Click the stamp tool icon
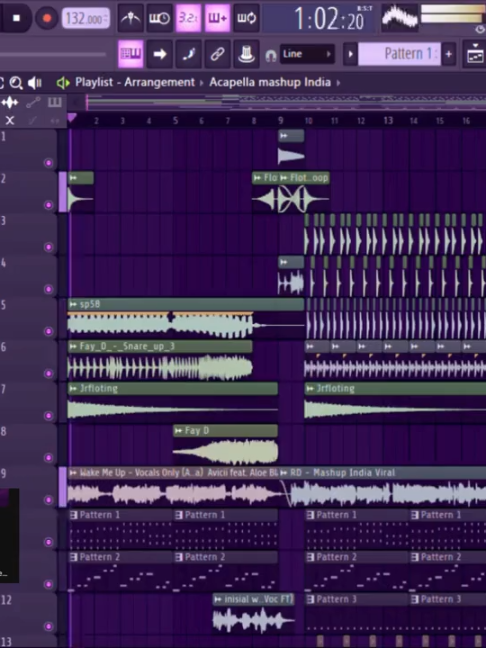486x648 pixels. (x=246, y=54)
